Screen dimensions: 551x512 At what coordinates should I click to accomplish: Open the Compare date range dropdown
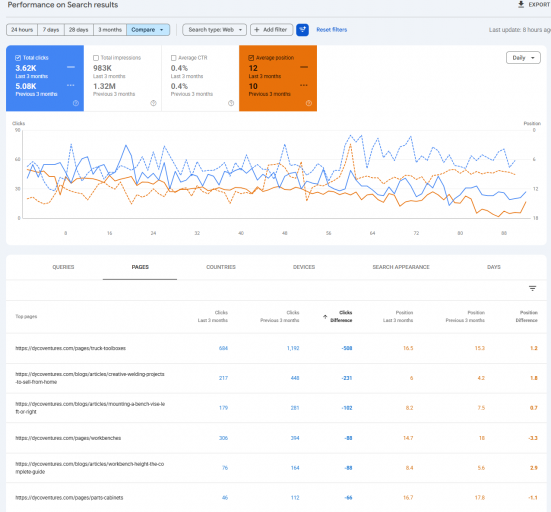(148, 30)
